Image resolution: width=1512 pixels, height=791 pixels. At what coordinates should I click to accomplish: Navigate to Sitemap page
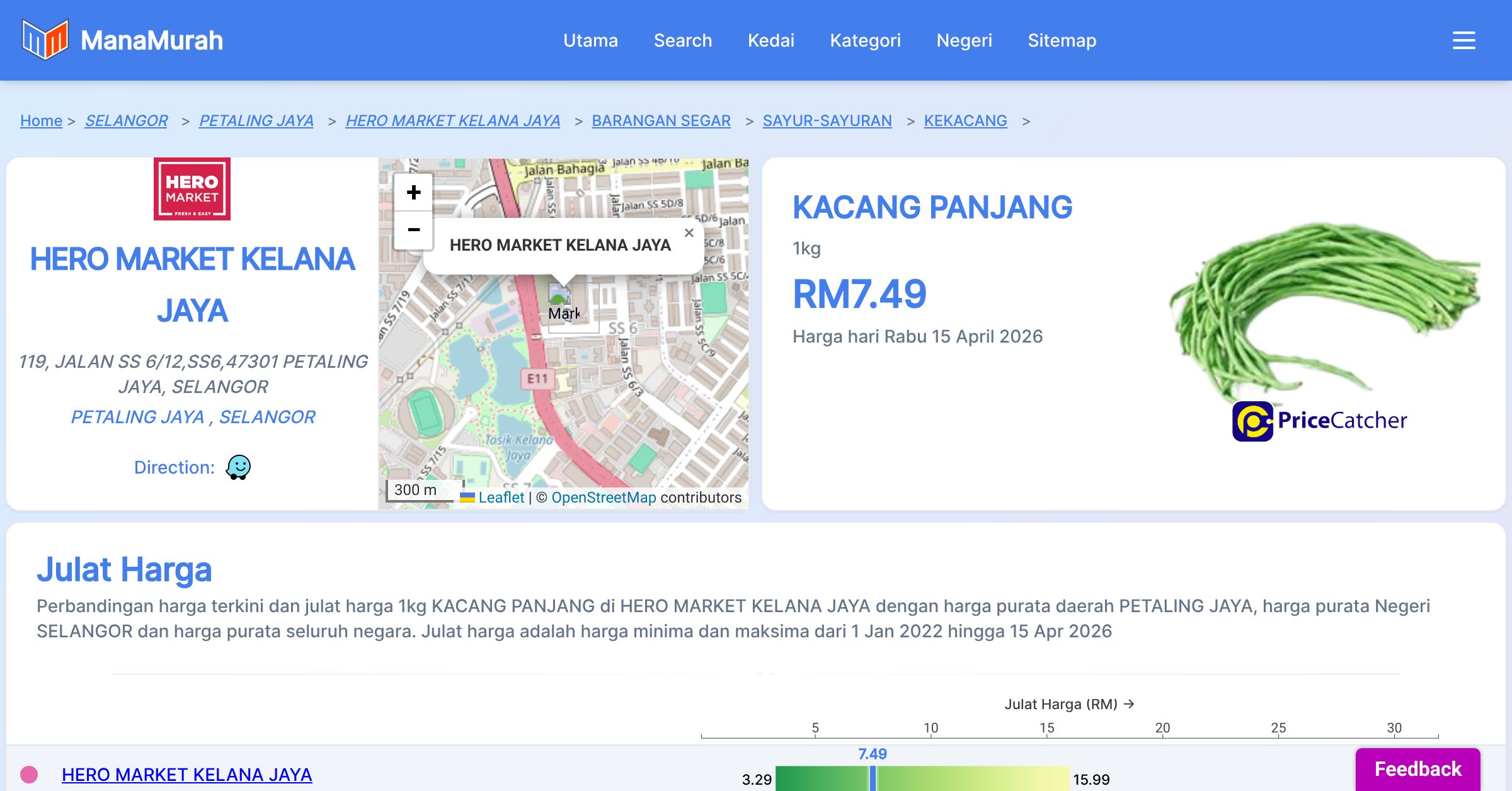tap(1062, 40)
